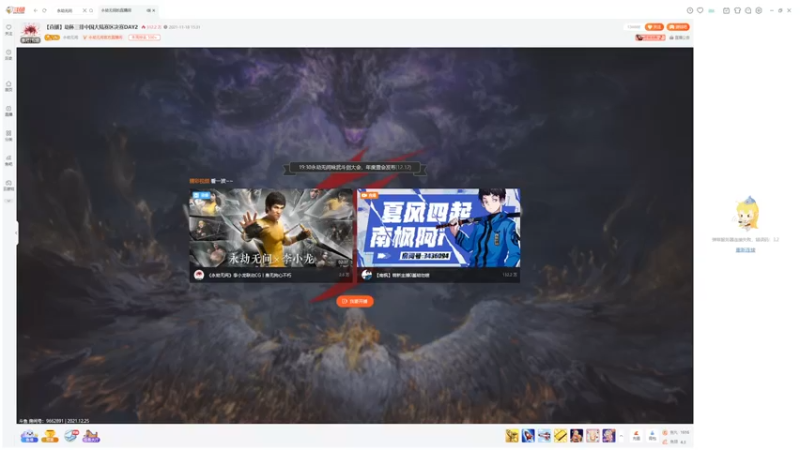Screen dimensions: 800x450
Task: Send the yellow ticket gift
Action: click(560, 436)
